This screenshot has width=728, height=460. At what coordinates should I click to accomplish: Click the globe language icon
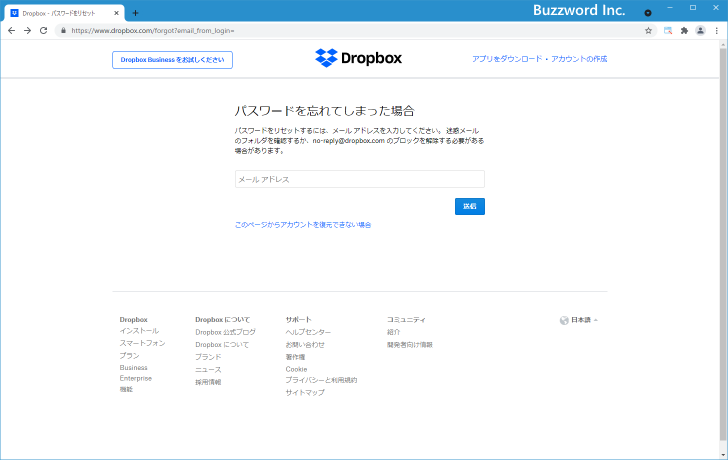coord(564,320)
